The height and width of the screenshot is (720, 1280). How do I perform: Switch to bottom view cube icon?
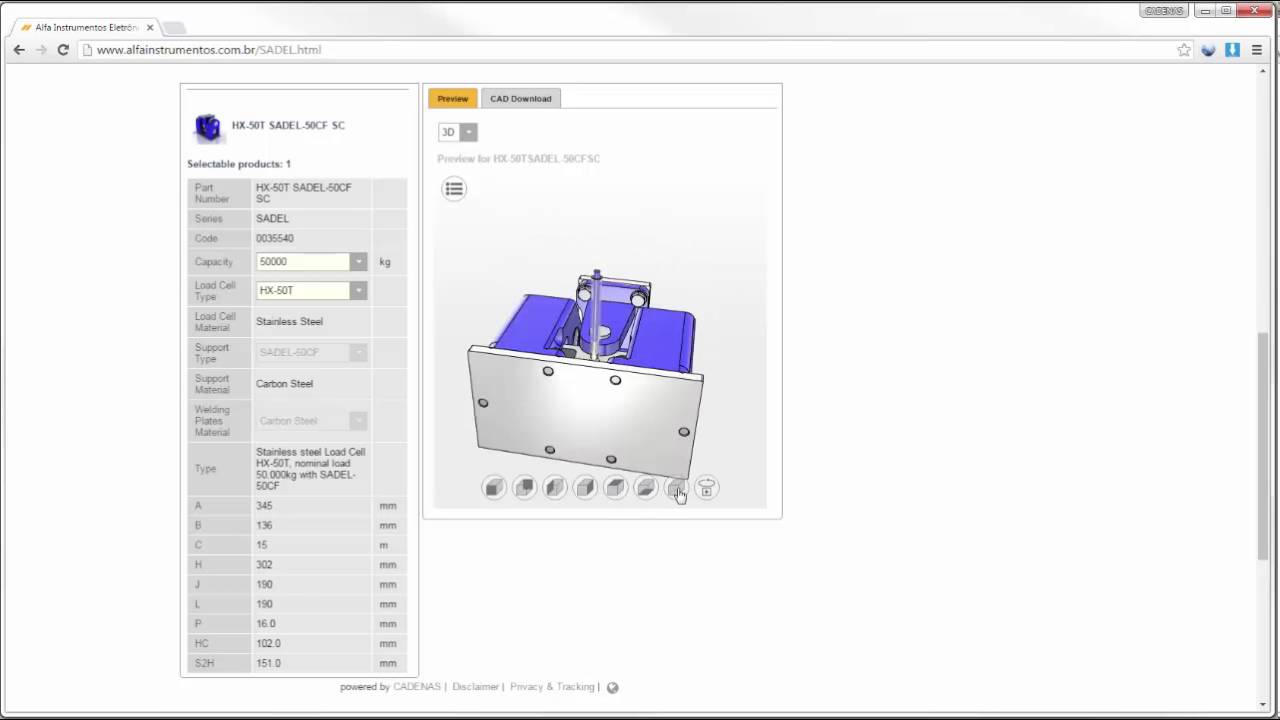pos(646,488)
